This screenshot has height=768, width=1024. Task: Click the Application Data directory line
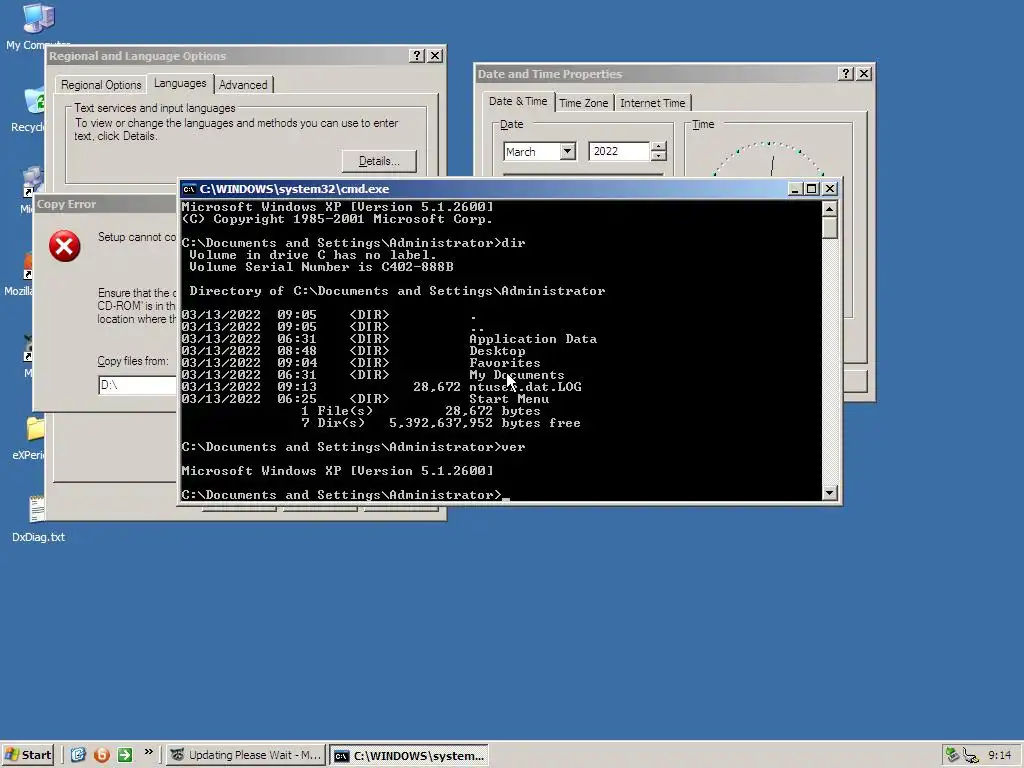pyautogui.click(x=389, y=339)
